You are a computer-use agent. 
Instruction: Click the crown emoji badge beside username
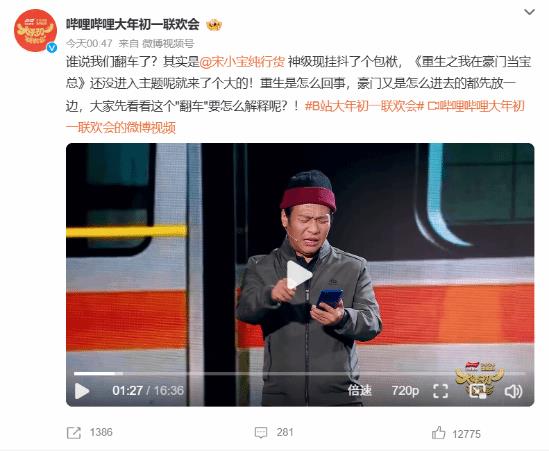coord(214,25)
